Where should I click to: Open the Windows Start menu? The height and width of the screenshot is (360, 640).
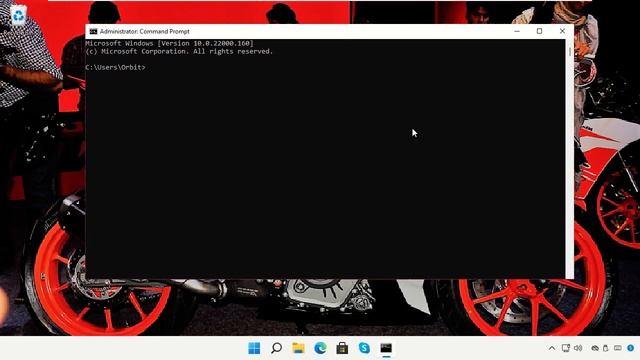tap(254, 348)
